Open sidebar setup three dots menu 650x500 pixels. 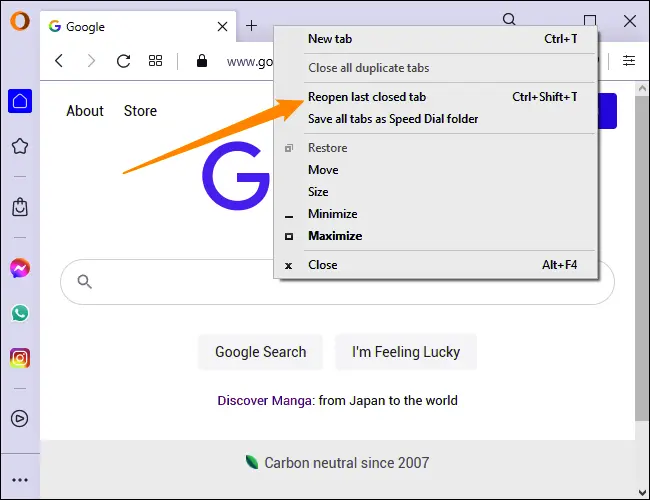(x=20, y=480)
